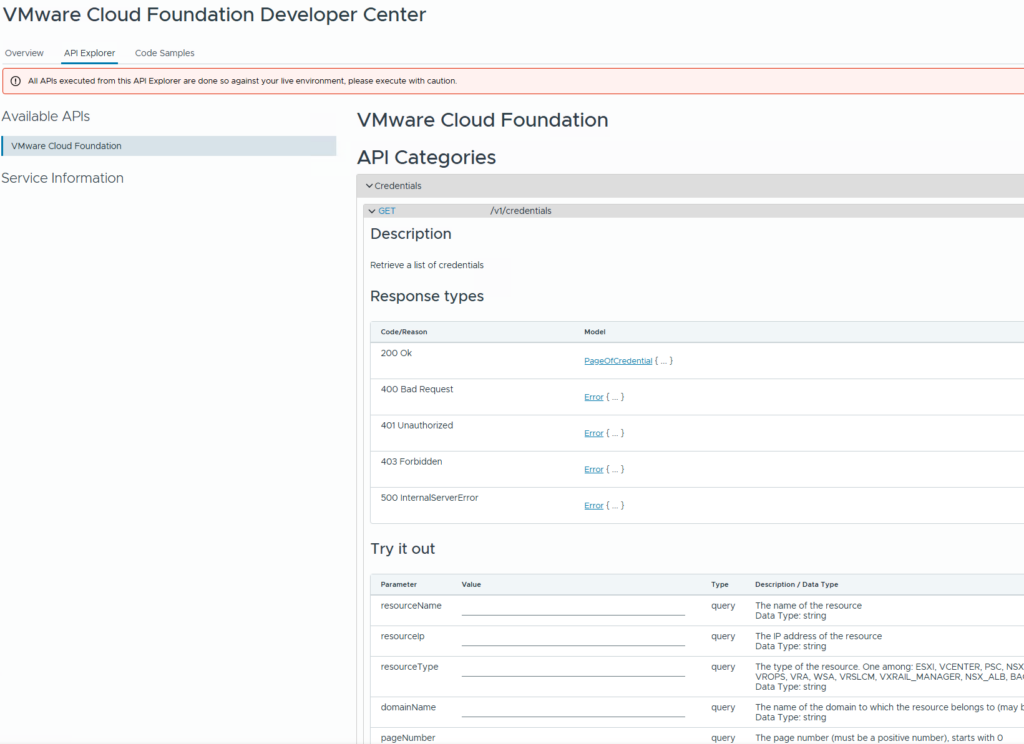Click the domainName value field

tap(573, 711)
